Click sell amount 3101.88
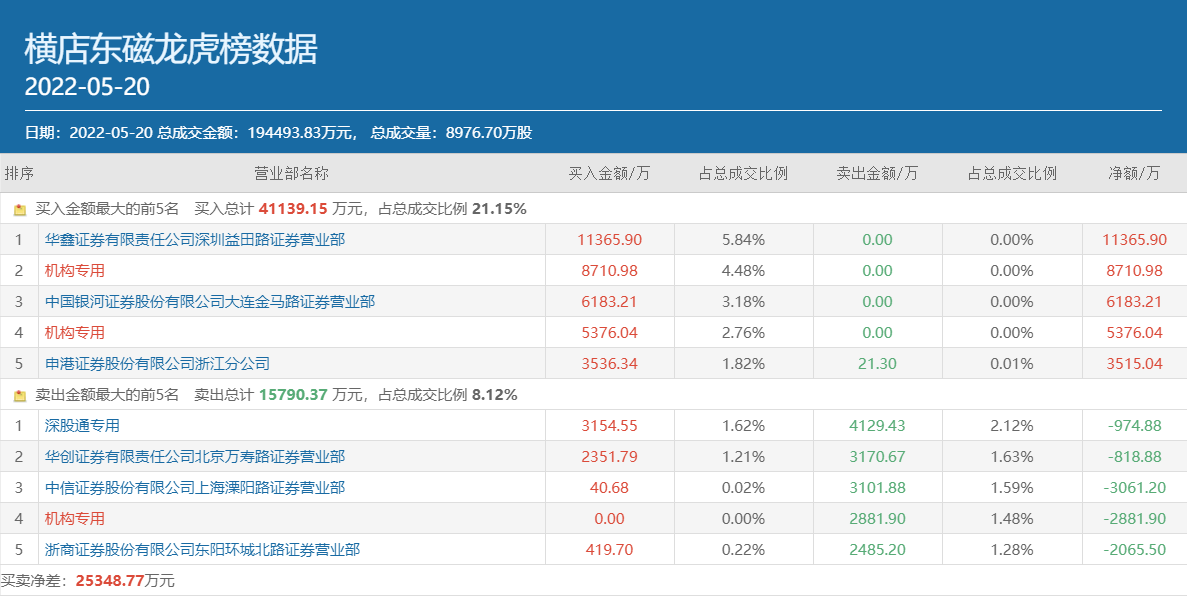Image resolution: width=1187 pixels, height=597 pixels. 877,488
